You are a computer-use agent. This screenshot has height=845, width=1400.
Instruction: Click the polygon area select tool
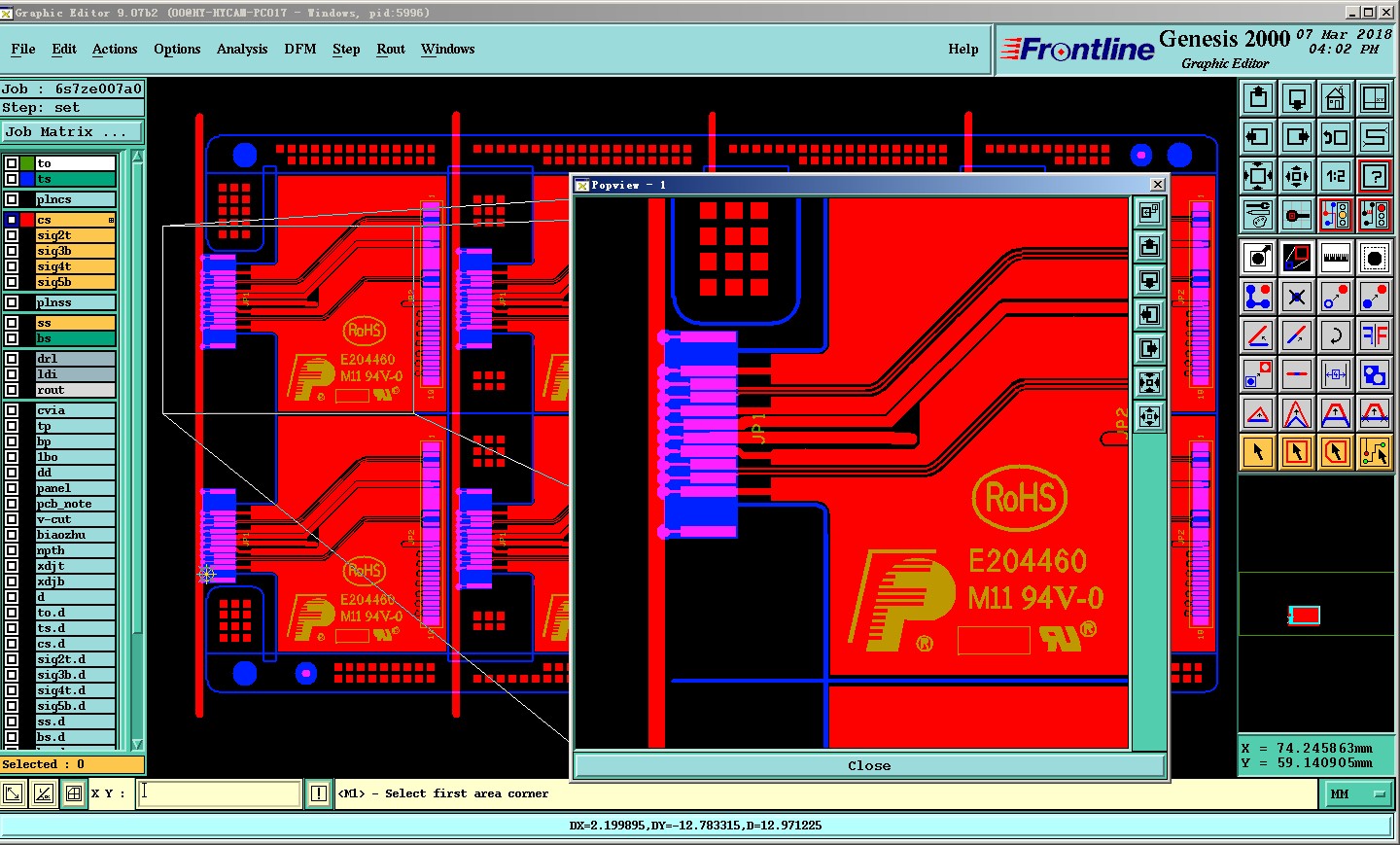pyautogui.click(x=1336, y=452)
